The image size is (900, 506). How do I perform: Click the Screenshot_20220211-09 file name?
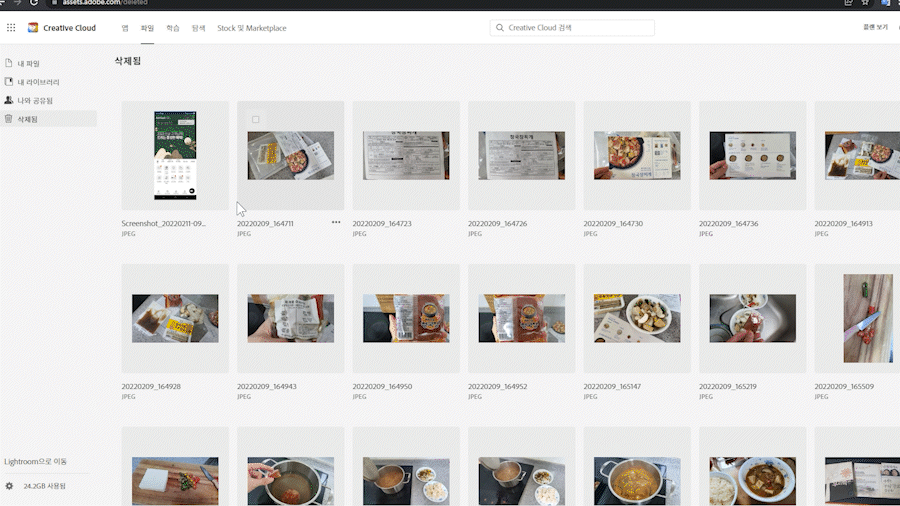pos(164,223)
